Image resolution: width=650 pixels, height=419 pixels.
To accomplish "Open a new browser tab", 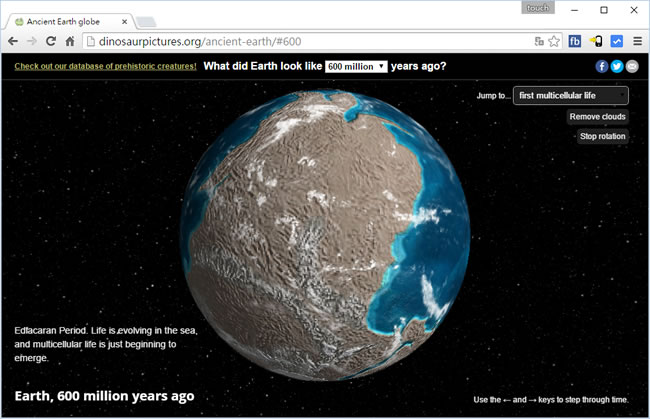I will click(x=144, y=22).
